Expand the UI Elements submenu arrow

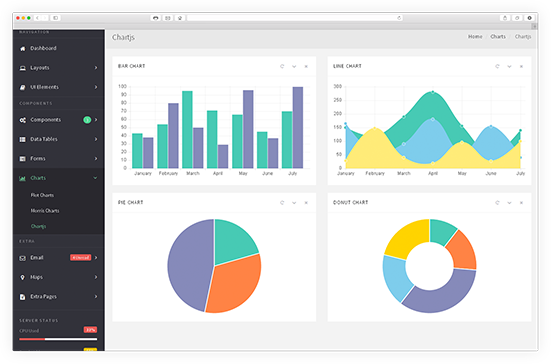click(96, 87)
